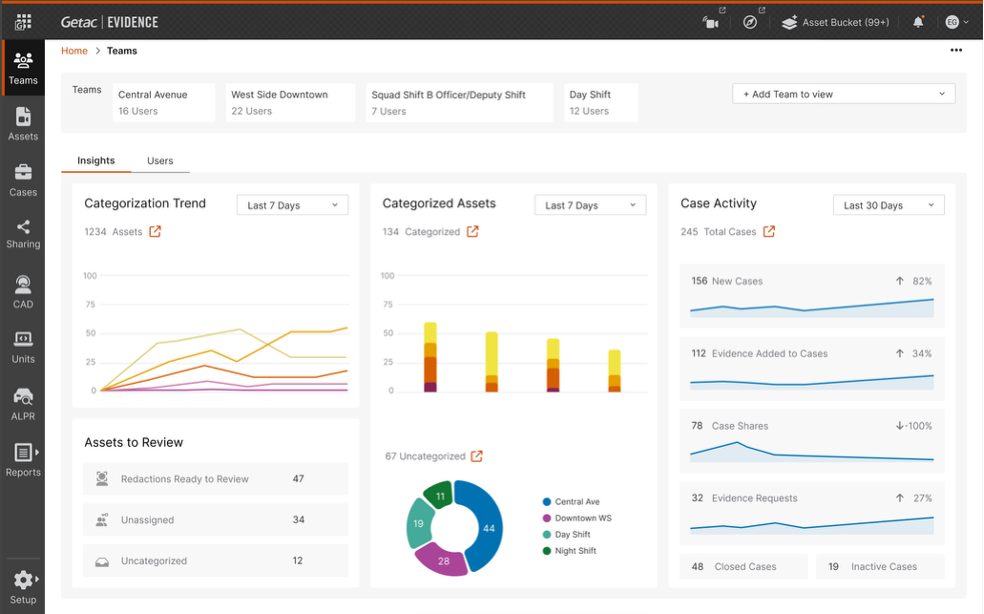The height and width of the screenshot is (614, 984).
Task: Click the compass icon in header
Action: point(750,22)
